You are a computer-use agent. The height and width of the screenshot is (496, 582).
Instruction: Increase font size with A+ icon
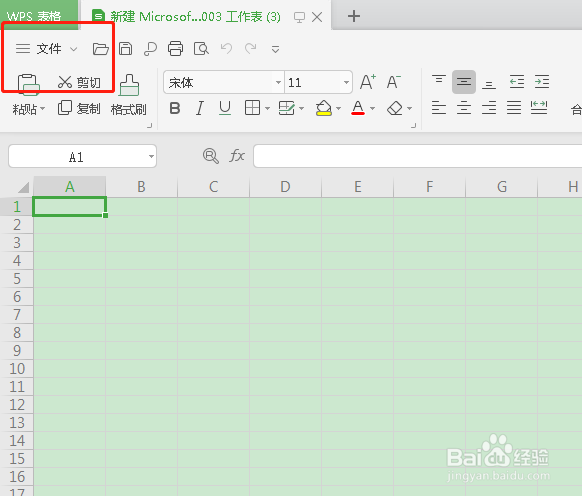point(368,82)
